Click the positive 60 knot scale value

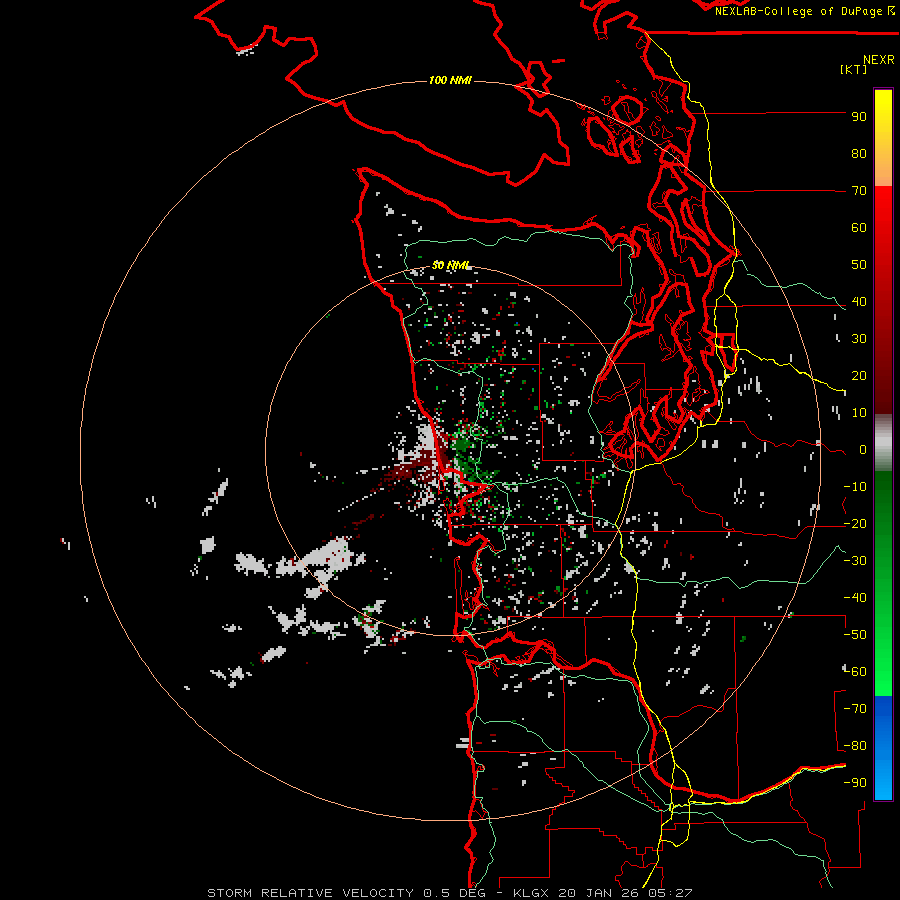[x=859, y=228]
